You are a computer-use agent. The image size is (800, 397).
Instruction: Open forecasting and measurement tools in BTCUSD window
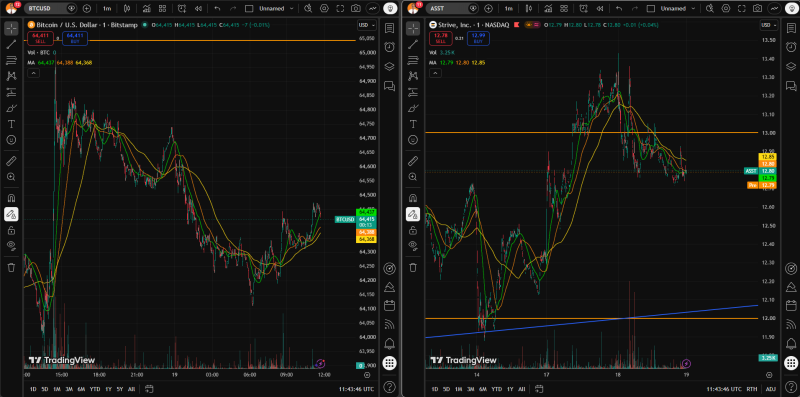click(11, 92)
